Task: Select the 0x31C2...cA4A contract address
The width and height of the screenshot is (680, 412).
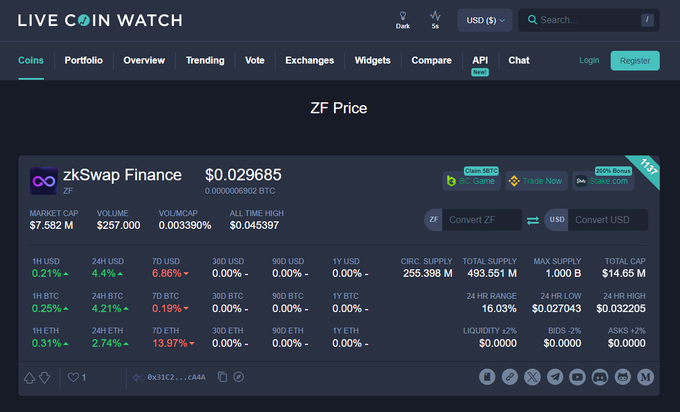Action: coord(176,377)
